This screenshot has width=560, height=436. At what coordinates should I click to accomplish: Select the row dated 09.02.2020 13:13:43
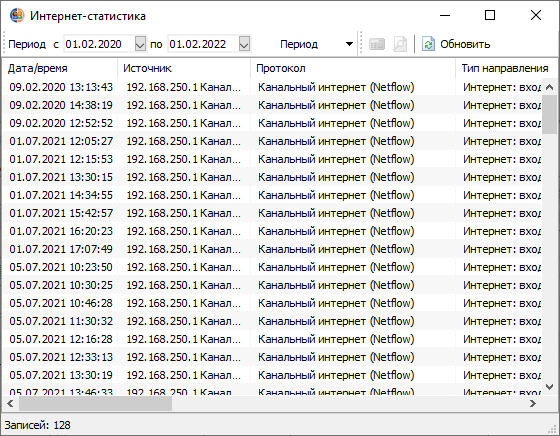point(272,87)
